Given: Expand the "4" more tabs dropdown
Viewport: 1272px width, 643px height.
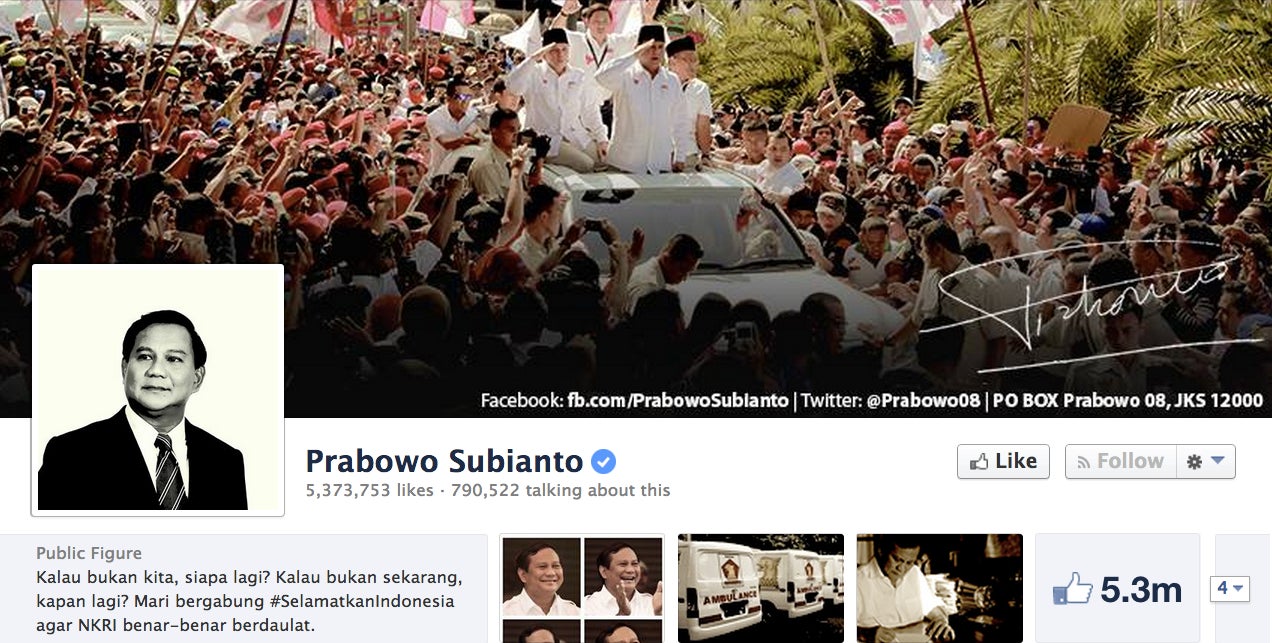Looking at the screenshot, I should (x=1230, y=589).
